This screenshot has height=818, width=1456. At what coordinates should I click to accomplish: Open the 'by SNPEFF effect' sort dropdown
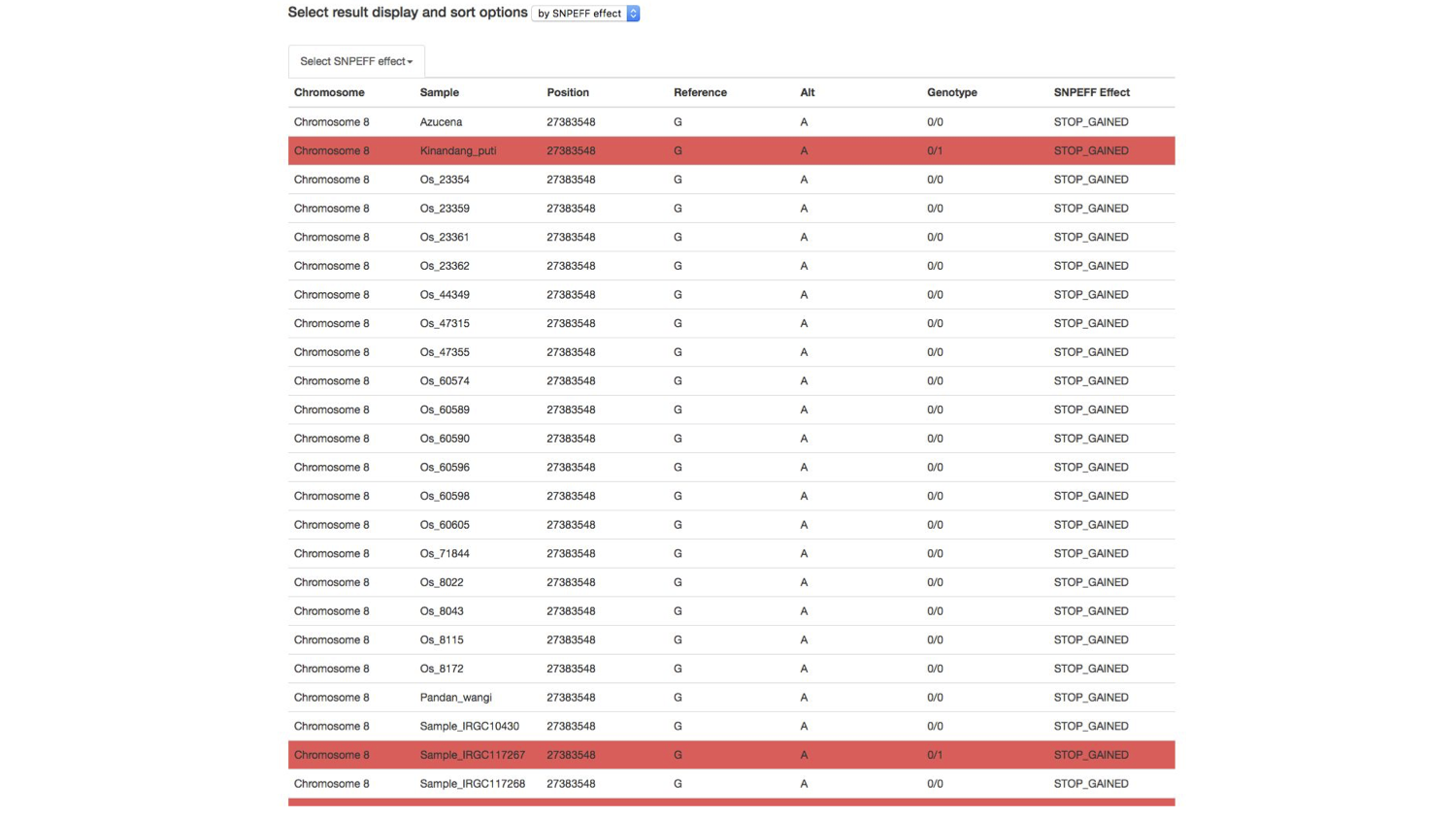coord(585,14)
